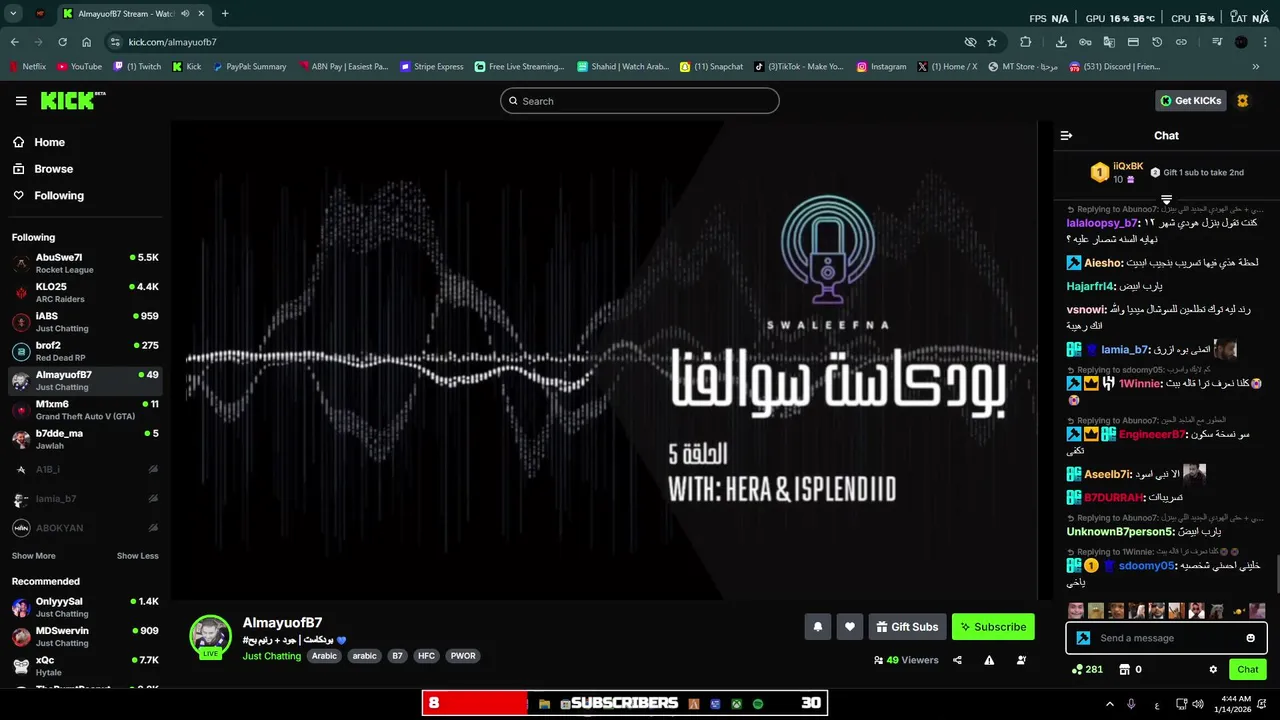Click username EngineeerB7 in chat
The height and width of the screenshot is (720, 1280).
pyautogui.click(x=1151, y=435)
